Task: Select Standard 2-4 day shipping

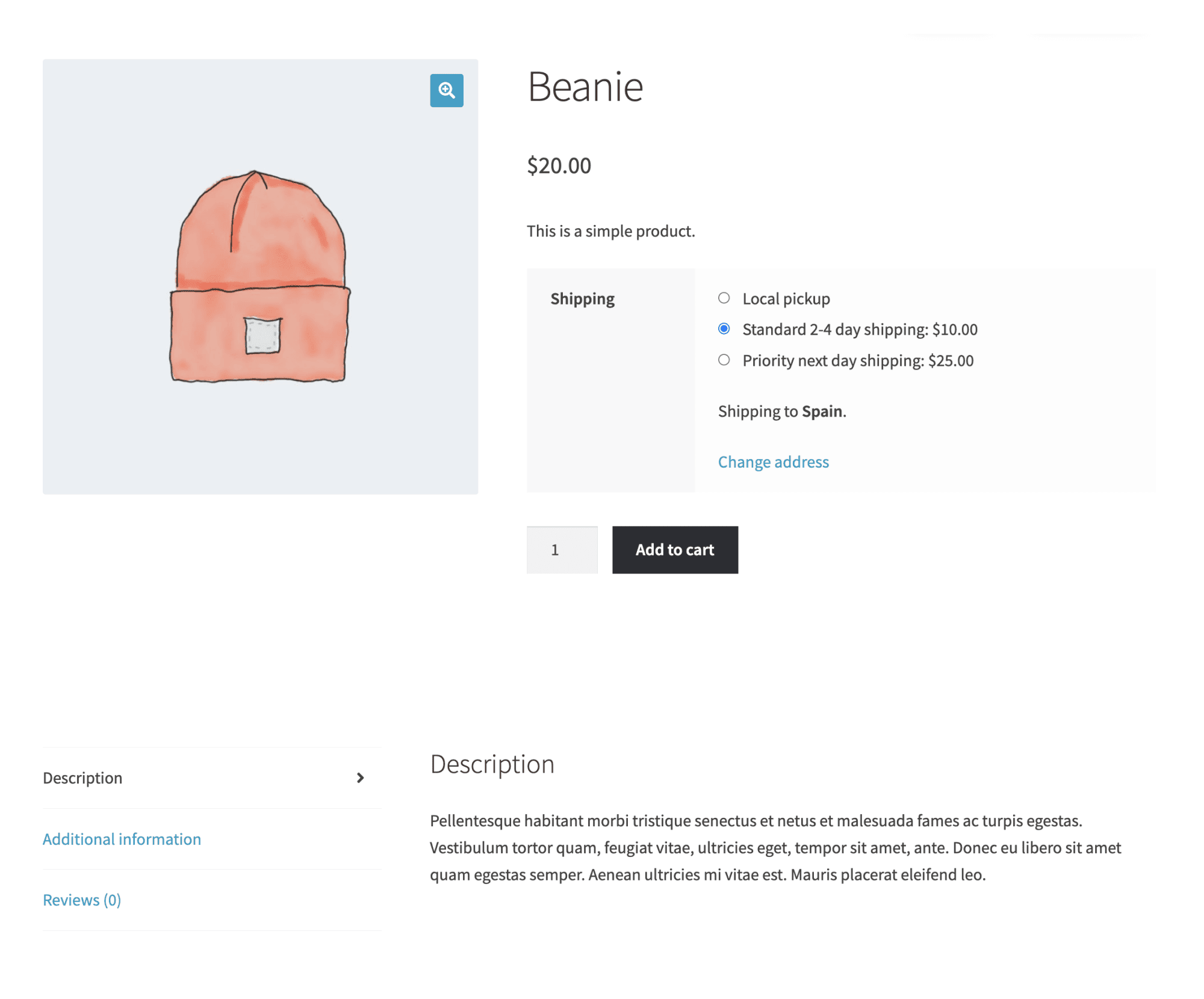Action: click(x=724, y=329)
